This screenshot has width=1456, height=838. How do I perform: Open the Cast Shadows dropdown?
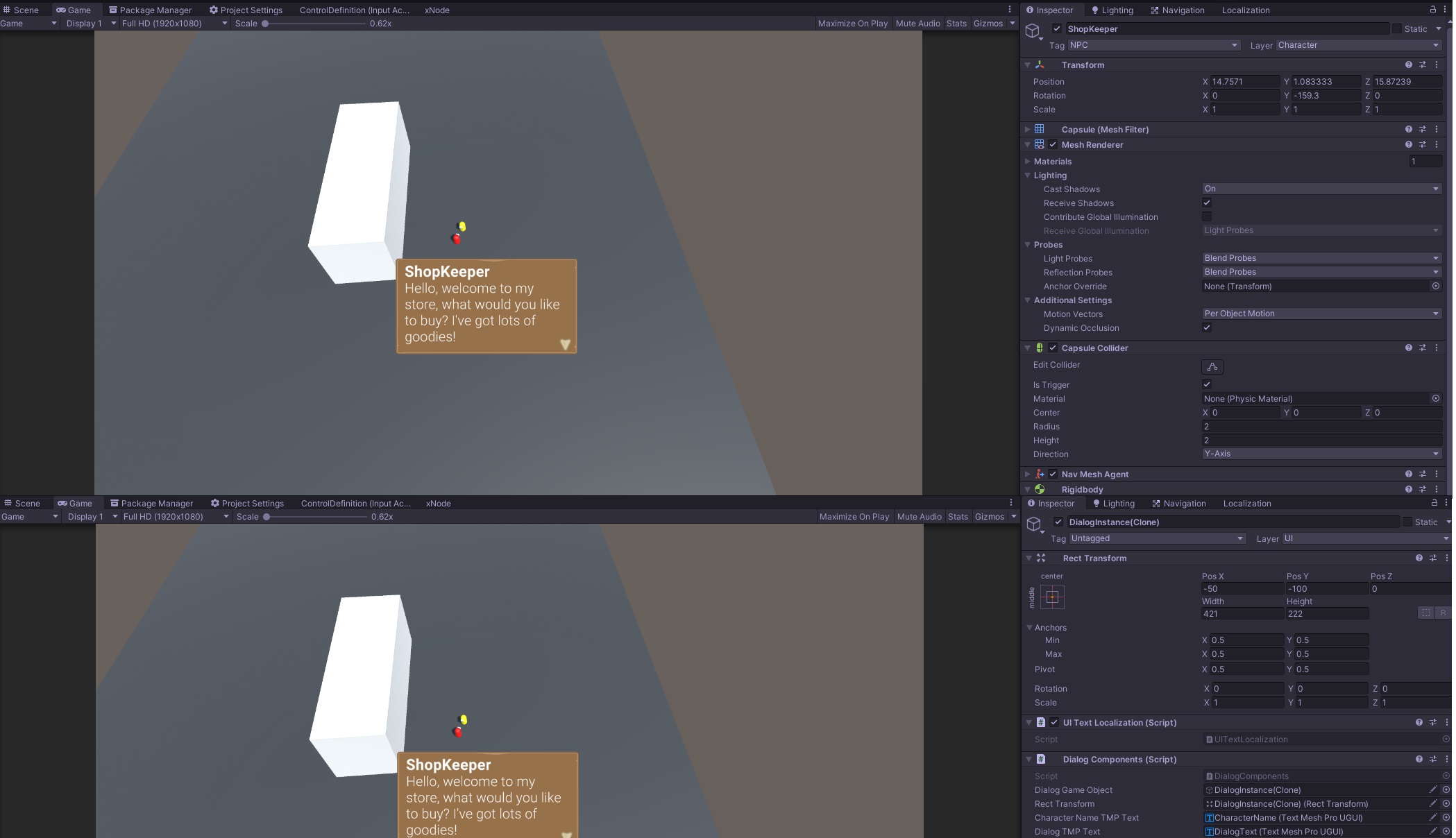point(1321,189)
